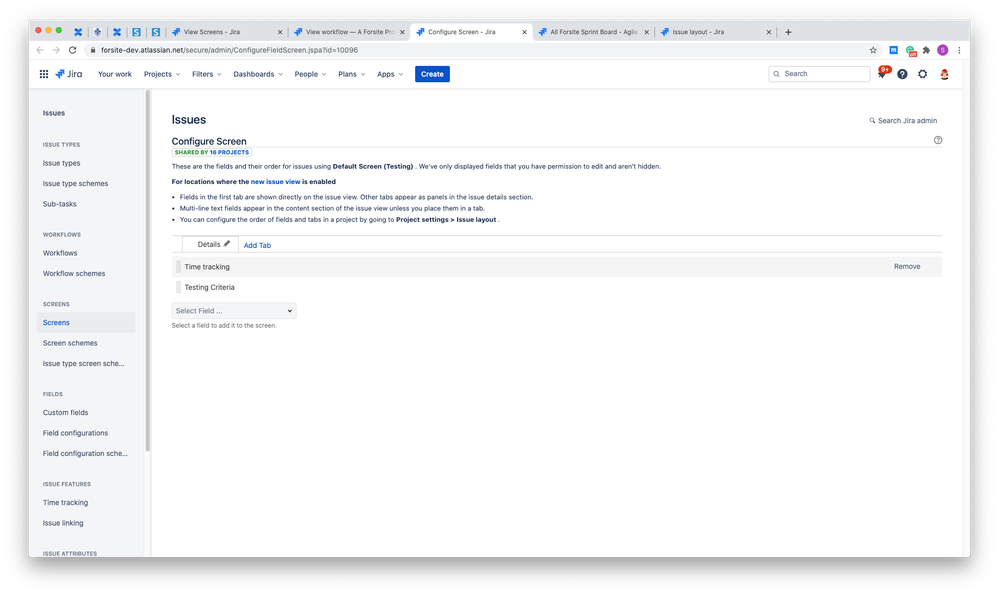The width and height of the screenshot is (999, 595).
Task: Open Custom fields in the sidebar
Action: pos(66,413)
